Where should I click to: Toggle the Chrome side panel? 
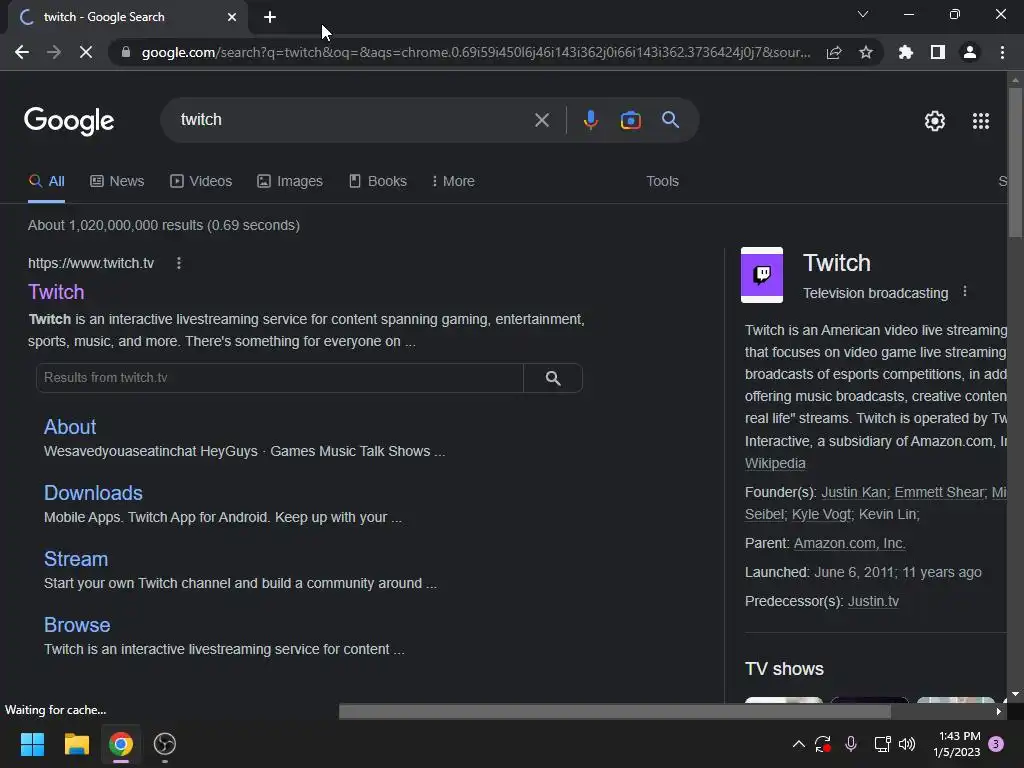(x=938, y=52)
